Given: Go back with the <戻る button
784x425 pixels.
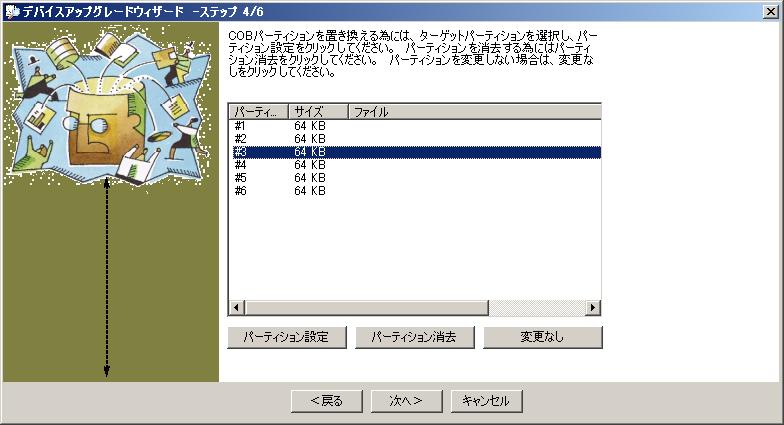Looking at the screenshot, I should click(326, 401).
